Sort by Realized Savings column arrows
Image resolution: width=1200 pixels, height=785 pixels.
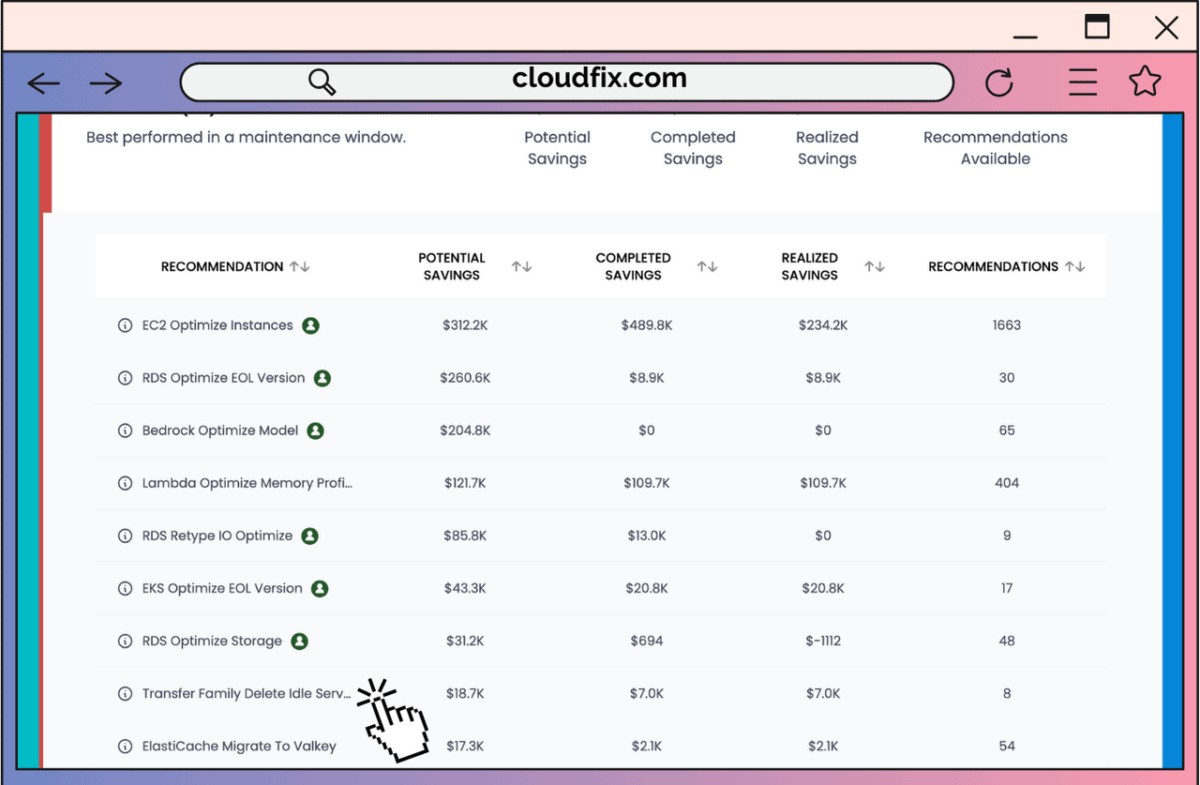point(875,267)
